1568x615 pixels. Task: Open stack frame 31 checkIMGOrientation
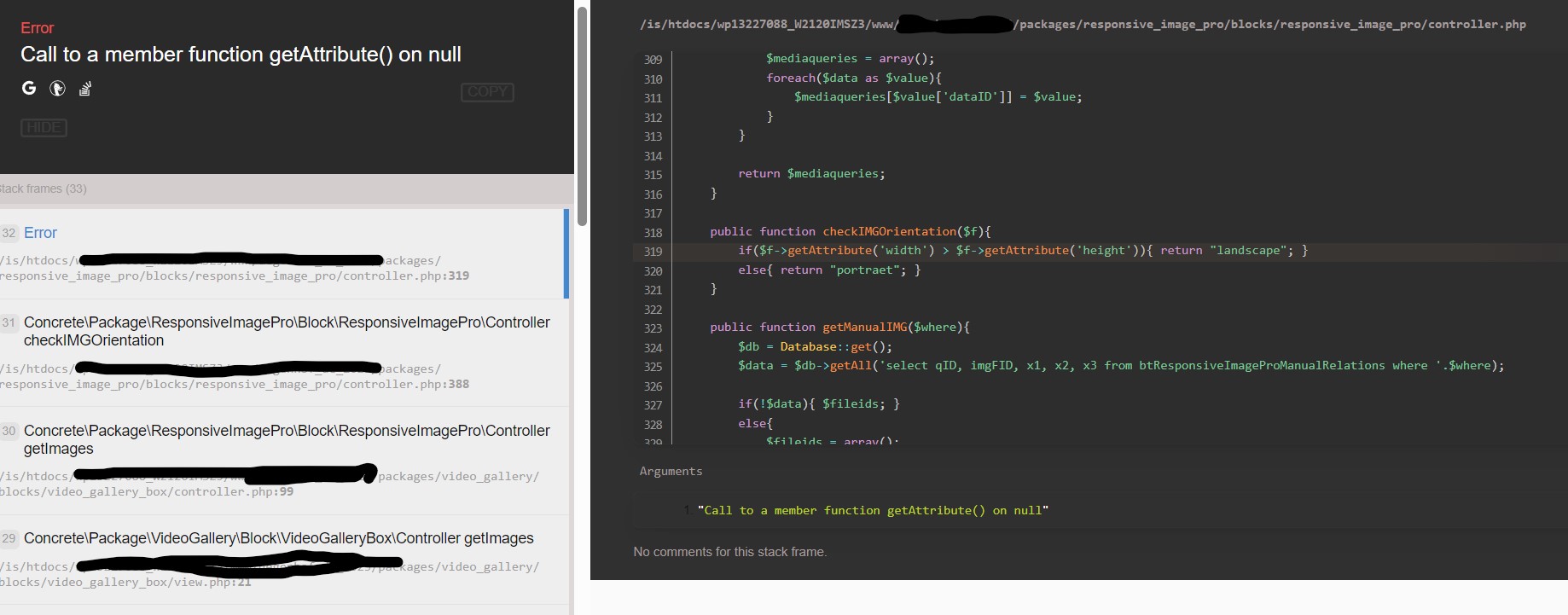(286, 331)
